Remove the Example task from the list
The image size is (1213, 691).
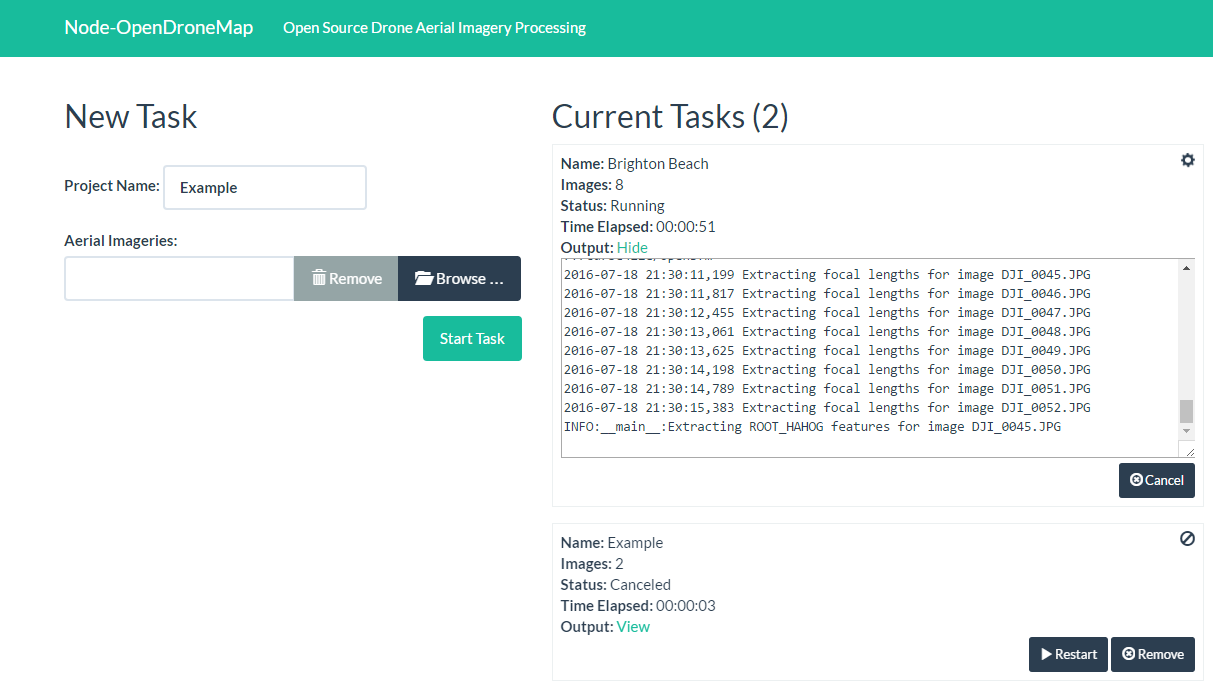(x=1152, y=654)
